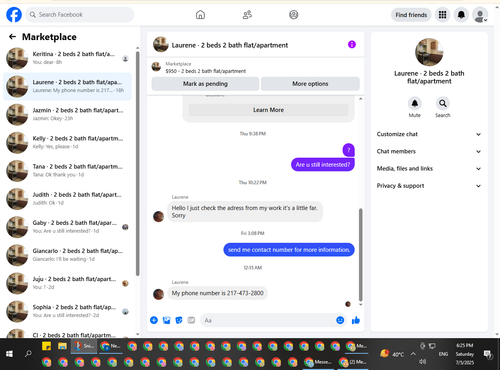Expand the Customize chat section
The width and height of the screenshot is (500, 370).
point(429,134)
